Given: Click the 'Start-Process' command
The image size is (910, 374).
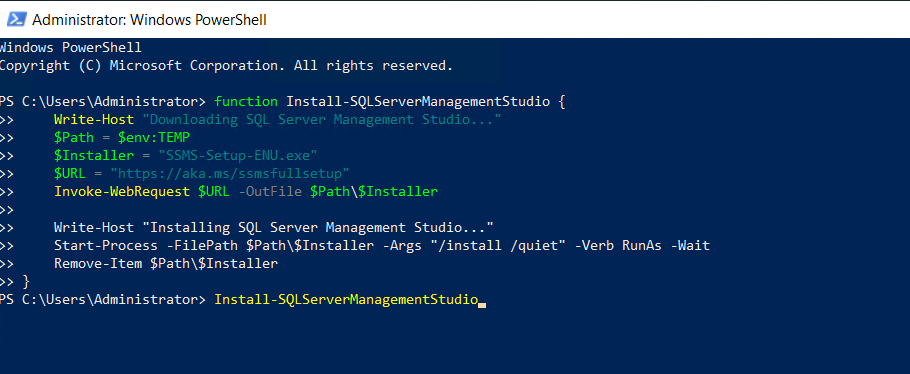Looking at the screenshot, I should (106, 246).
